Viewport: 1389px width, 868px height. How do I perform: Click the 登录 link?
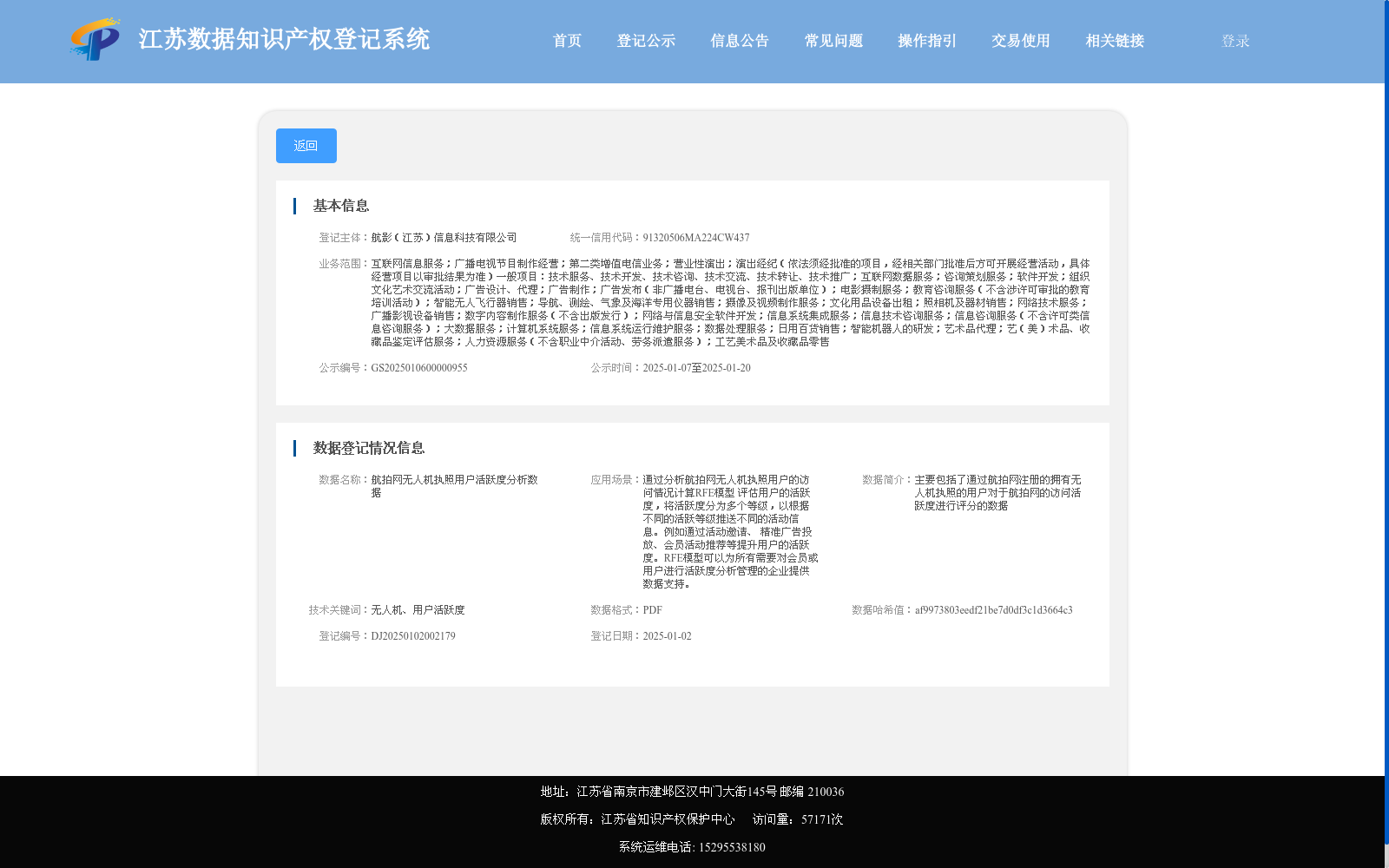click(1235, 41)
